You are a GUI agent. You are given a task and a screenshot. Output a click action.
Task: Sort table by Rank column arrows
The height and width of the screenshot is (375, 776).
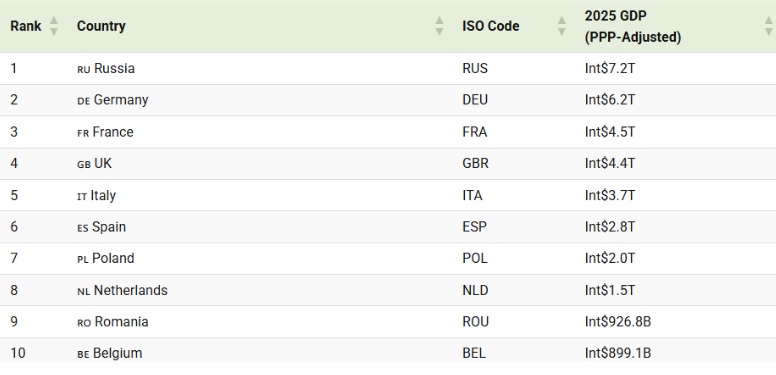pyautogui.click(x=54, y=26)
